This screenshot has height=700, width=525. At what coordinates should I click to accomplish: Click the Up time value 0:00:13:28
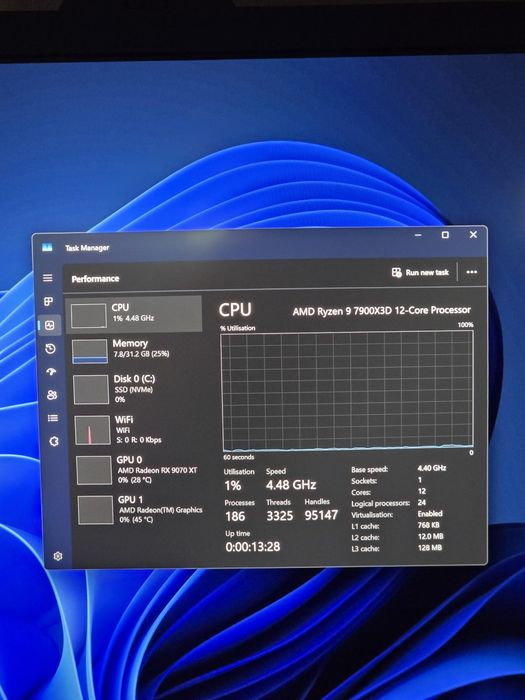coord(253,546)
